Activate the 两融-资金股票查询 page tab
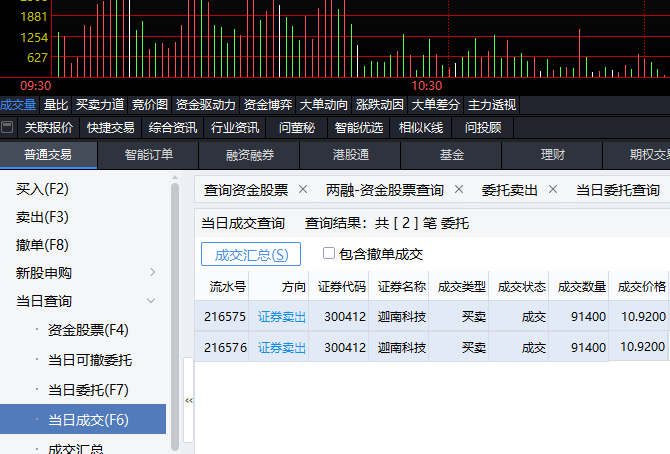670x454 pixels. 385,190
